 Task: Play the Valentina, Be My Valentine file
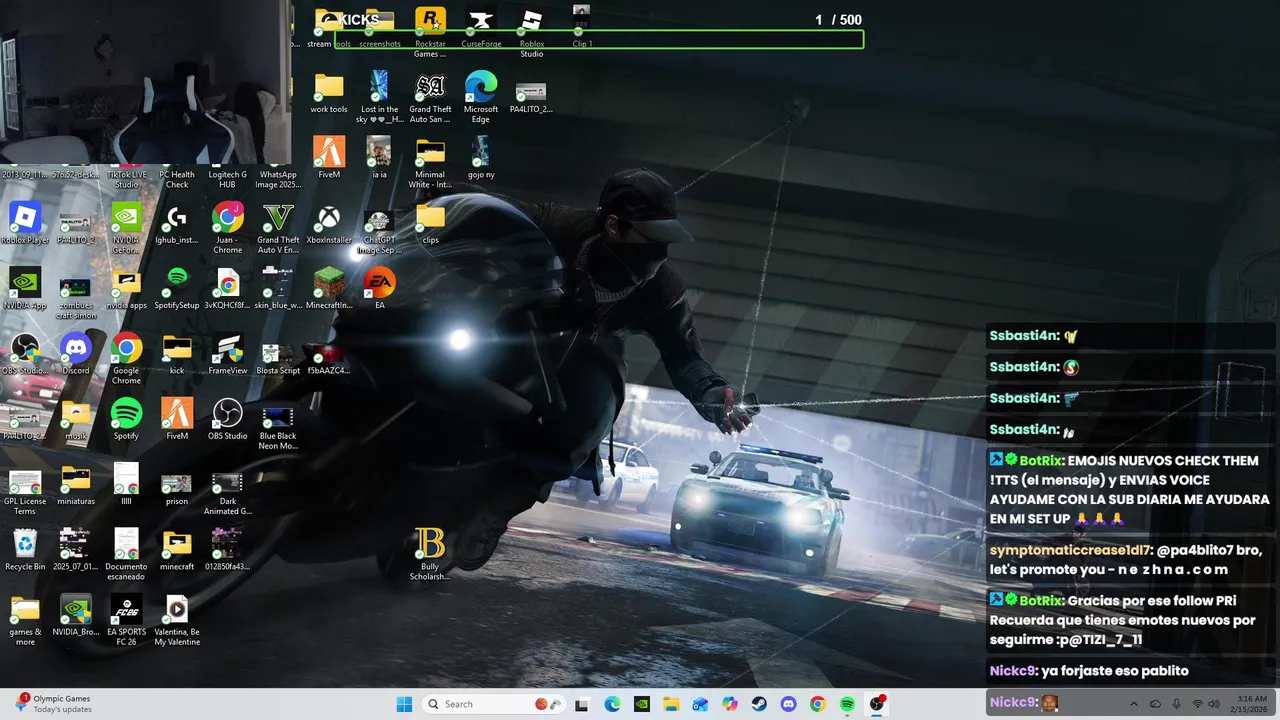pos(177,619)
